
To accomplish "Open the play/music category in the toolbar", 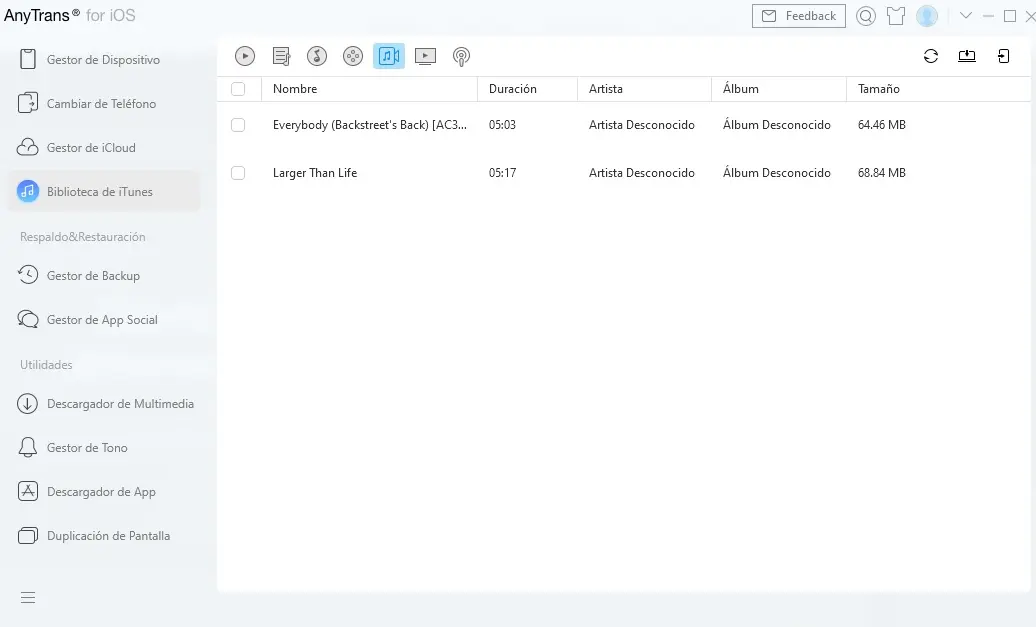I will click(244, 56).
